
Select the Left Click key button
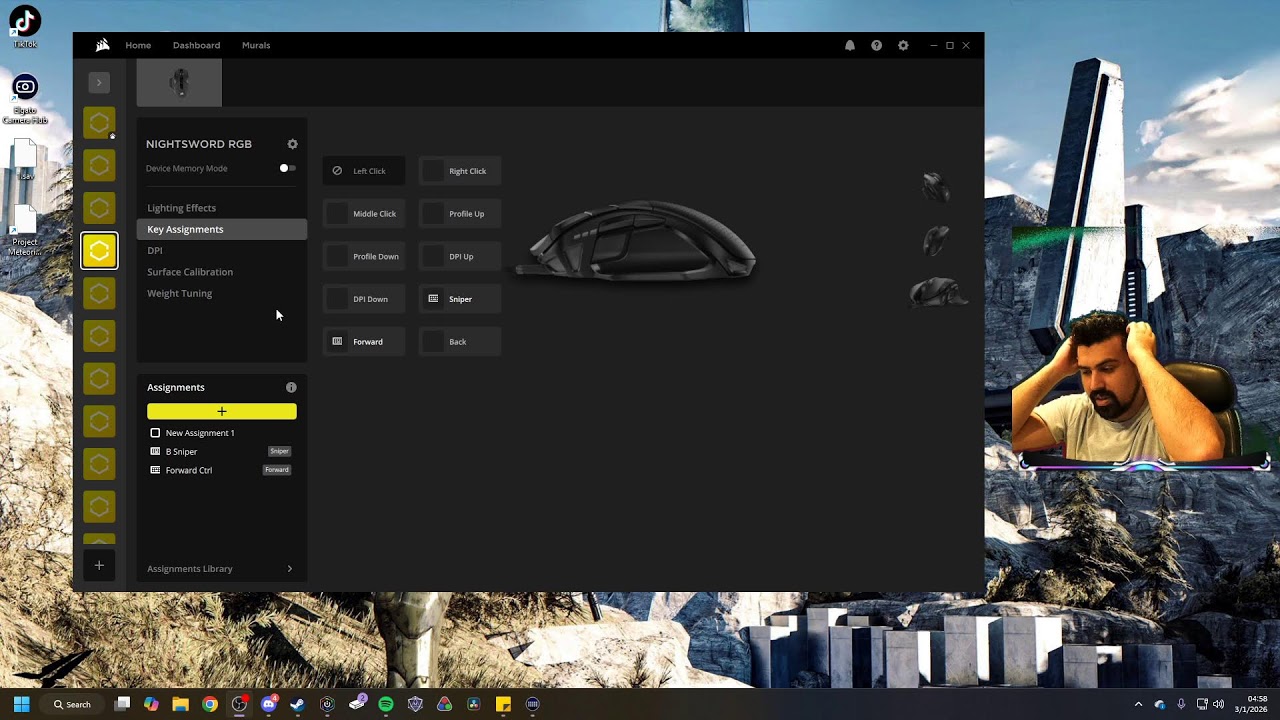click(364, 171)
